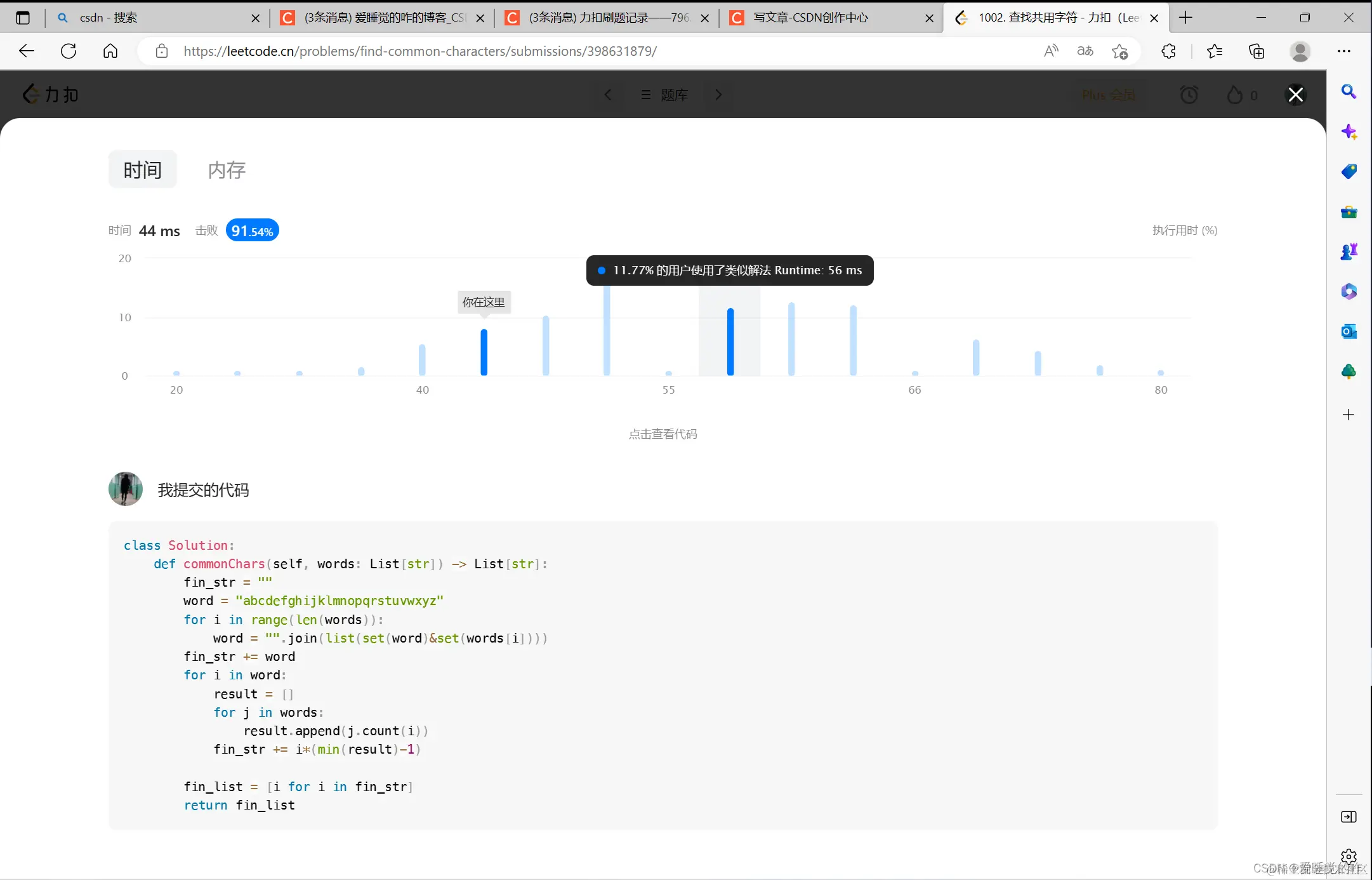Click the 56 ms runtime bar
1372x880 pixels.
pos(730,342)
